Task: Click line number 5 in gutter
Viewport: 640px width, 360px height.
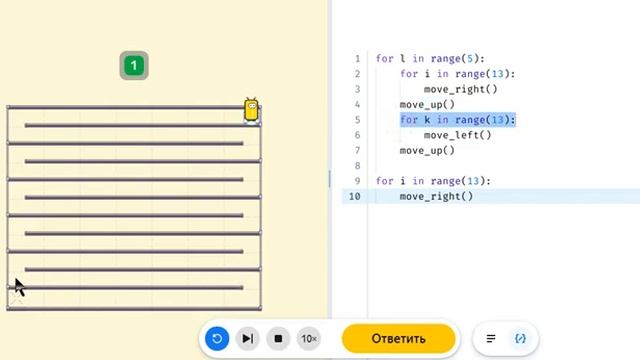Action: [358, 120]
